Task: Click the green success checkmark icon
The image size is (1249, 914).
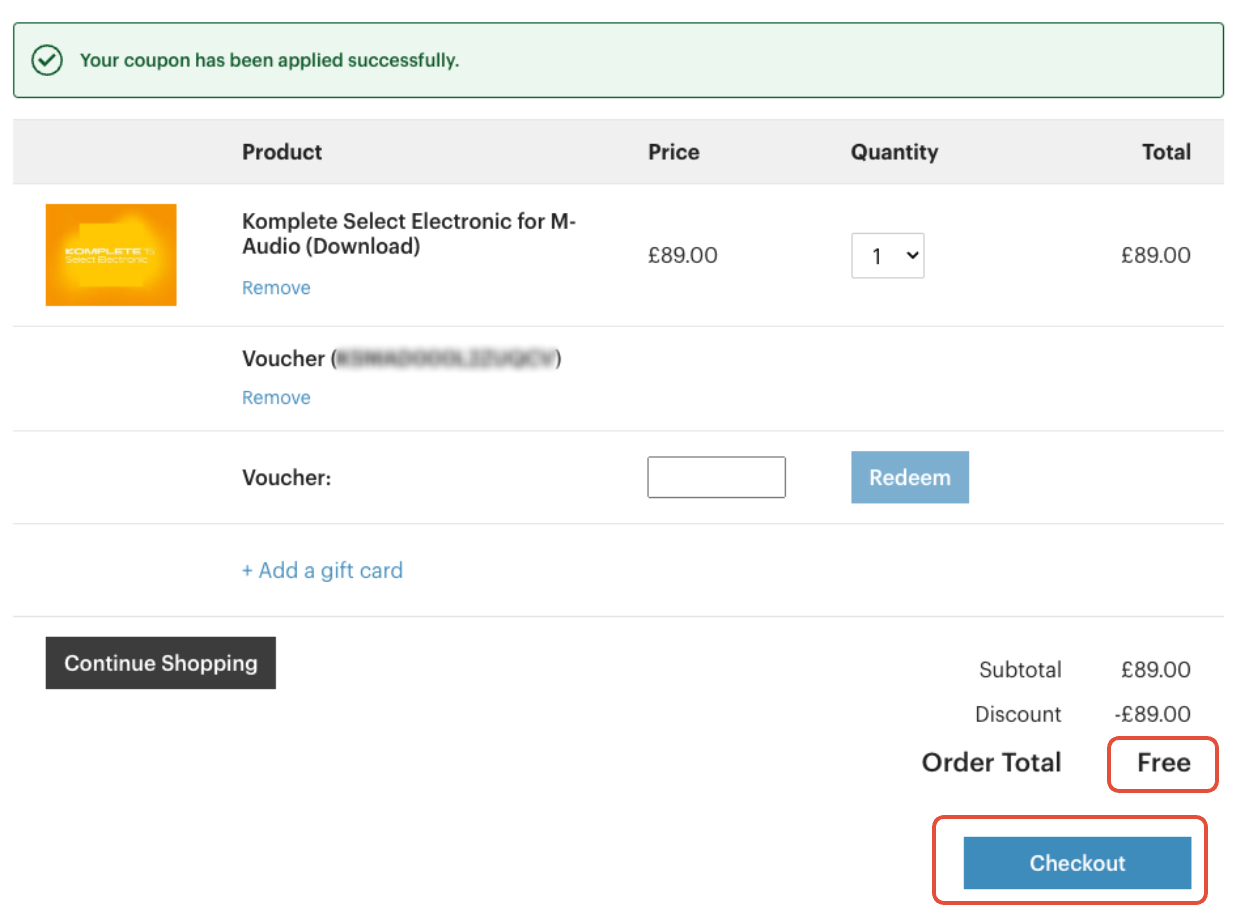Action: pos(47,60)
